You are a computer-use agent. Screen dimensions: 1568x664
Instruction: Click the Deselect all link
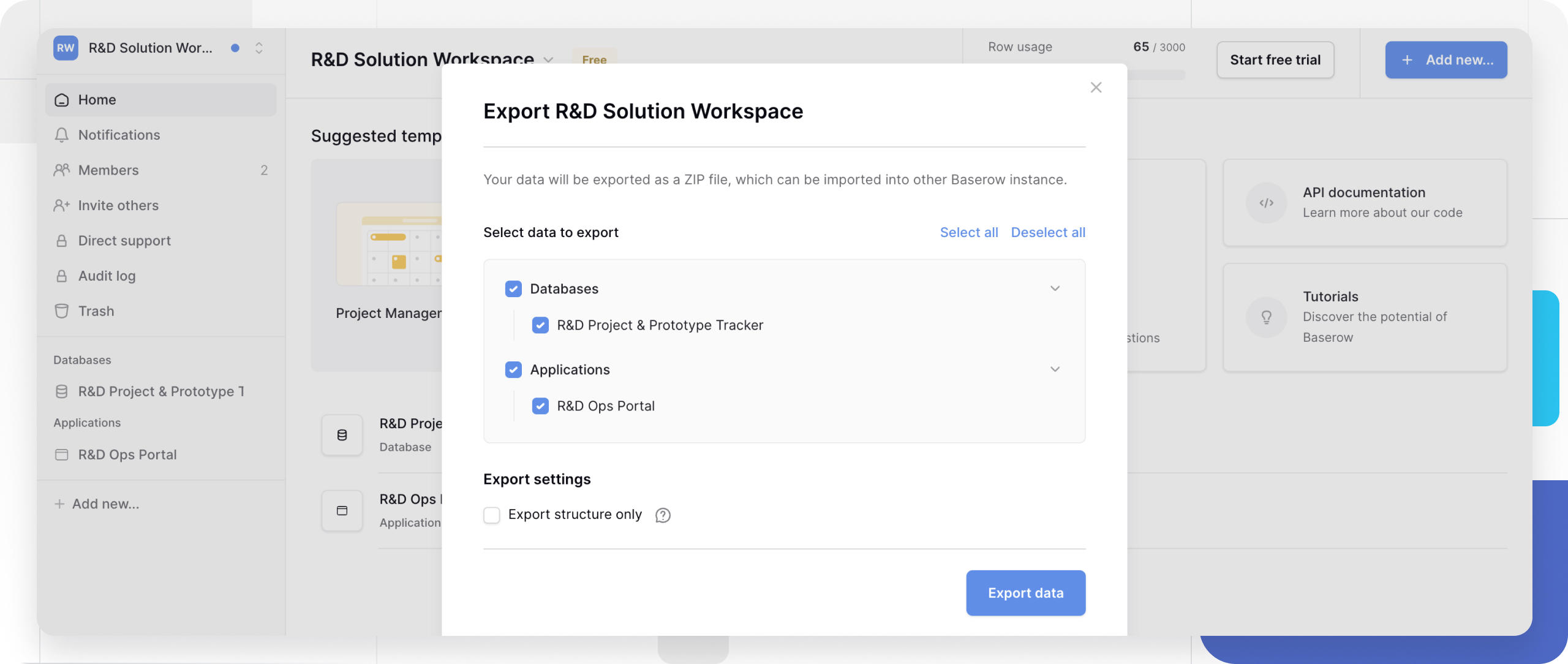[x=1048, y=232]
